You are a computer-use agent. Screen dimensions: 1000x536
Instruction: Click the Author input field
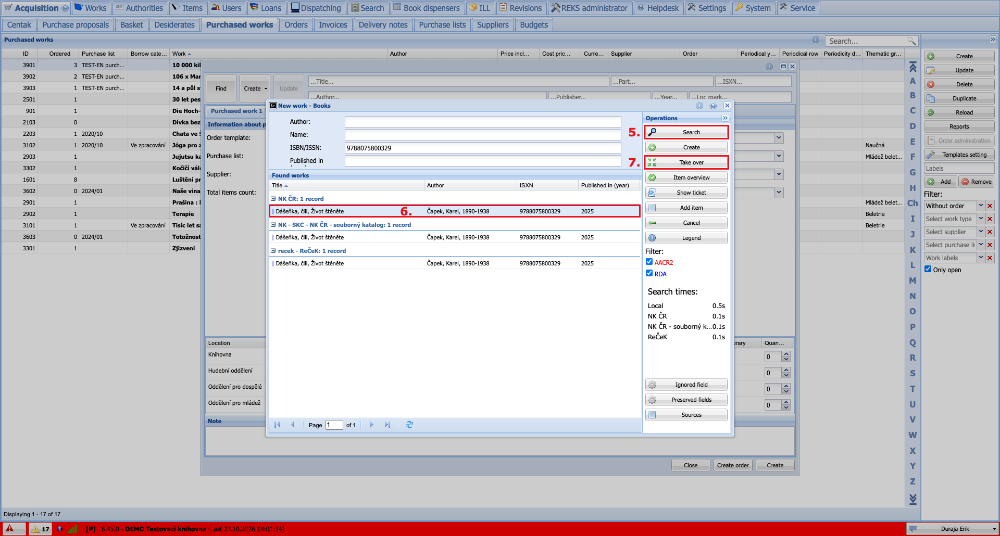tap(483, 122)
